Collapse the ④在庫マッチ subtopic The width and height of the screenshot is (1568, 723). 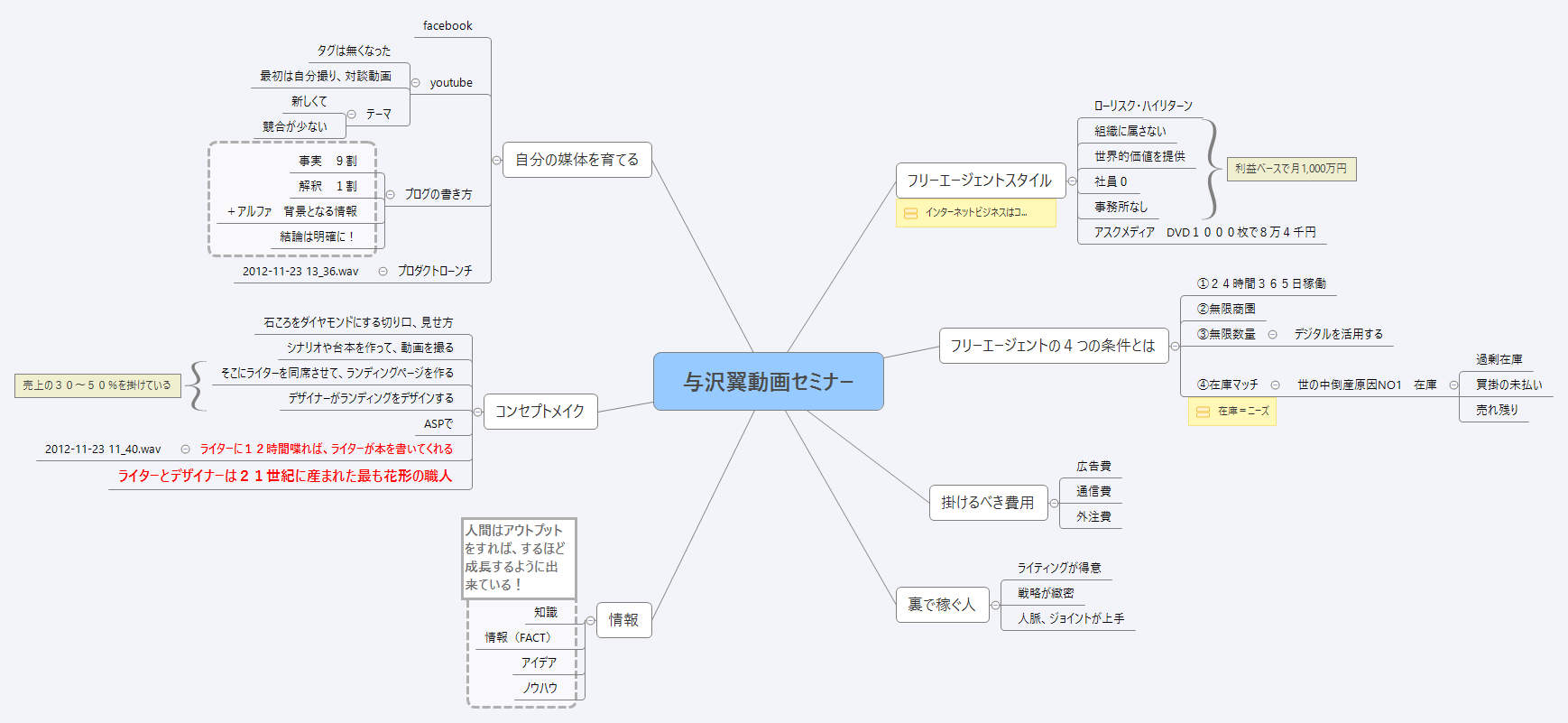pos(1275,385)
